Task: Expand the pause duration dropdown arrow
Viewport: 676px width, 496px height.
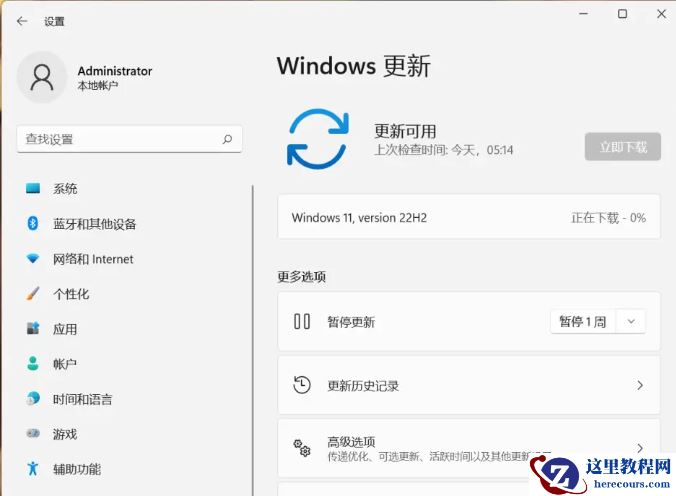Action: (631, 321)
